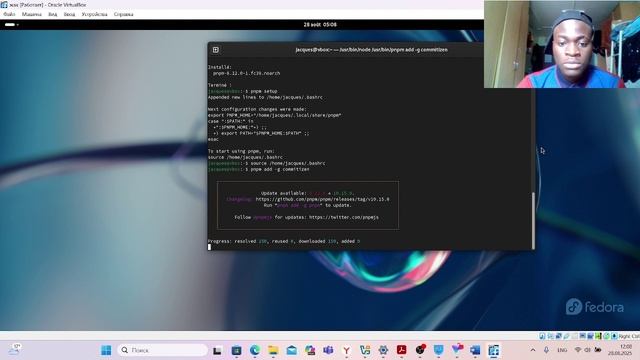
Task: Open Adobe Acrobat from the taskbar
Action: point(402,350)
